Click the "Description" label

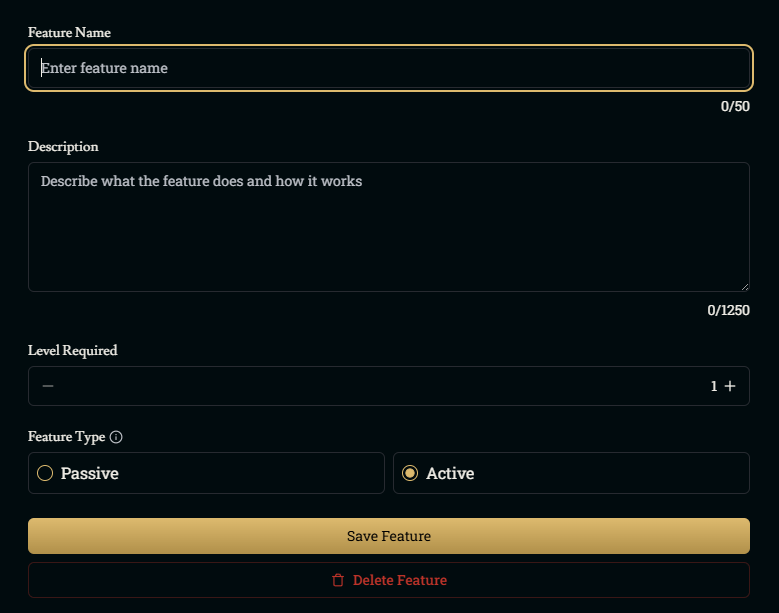[x=63, y=147]
